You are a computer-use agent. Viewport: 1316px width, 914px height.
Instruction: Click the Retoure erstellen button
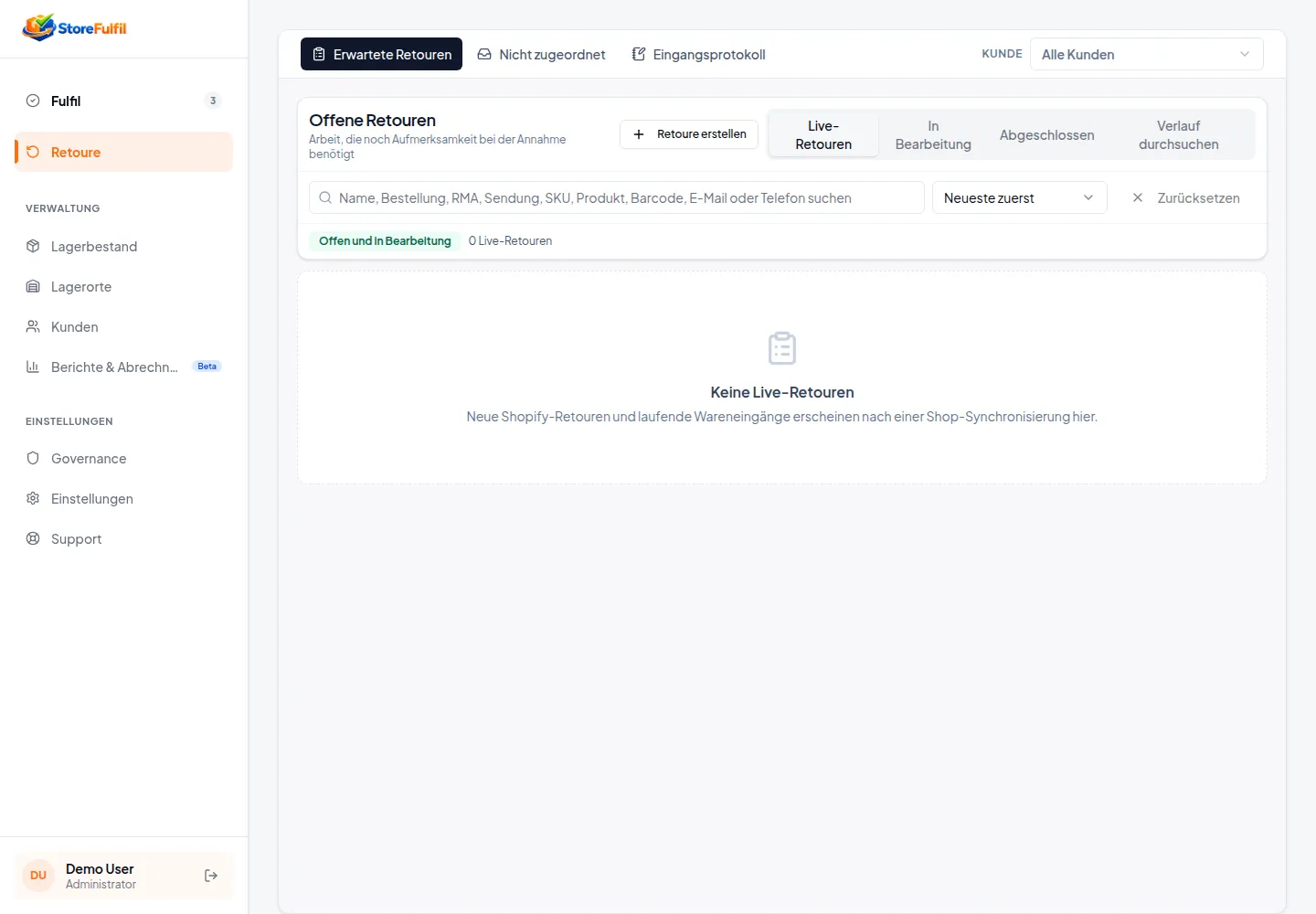(689, 134)
